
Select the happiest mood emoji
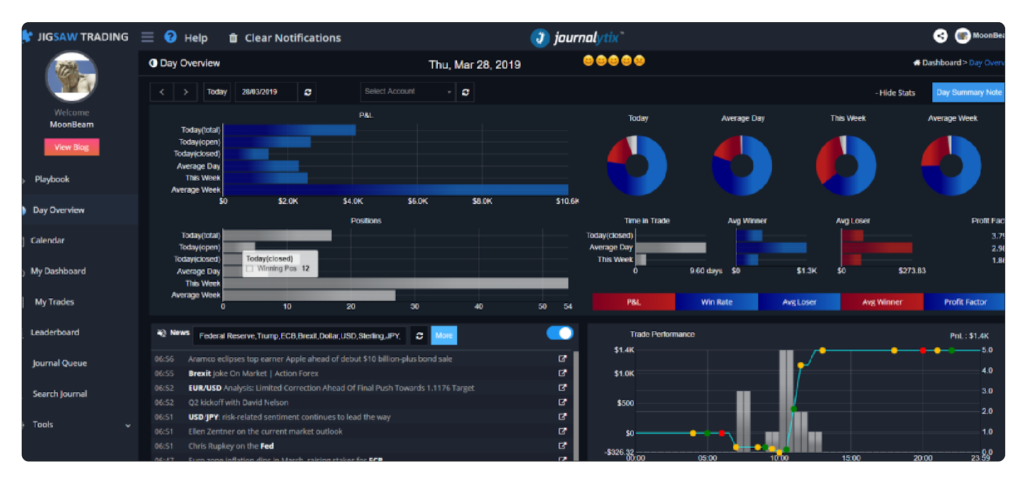[x=589, y=61]
